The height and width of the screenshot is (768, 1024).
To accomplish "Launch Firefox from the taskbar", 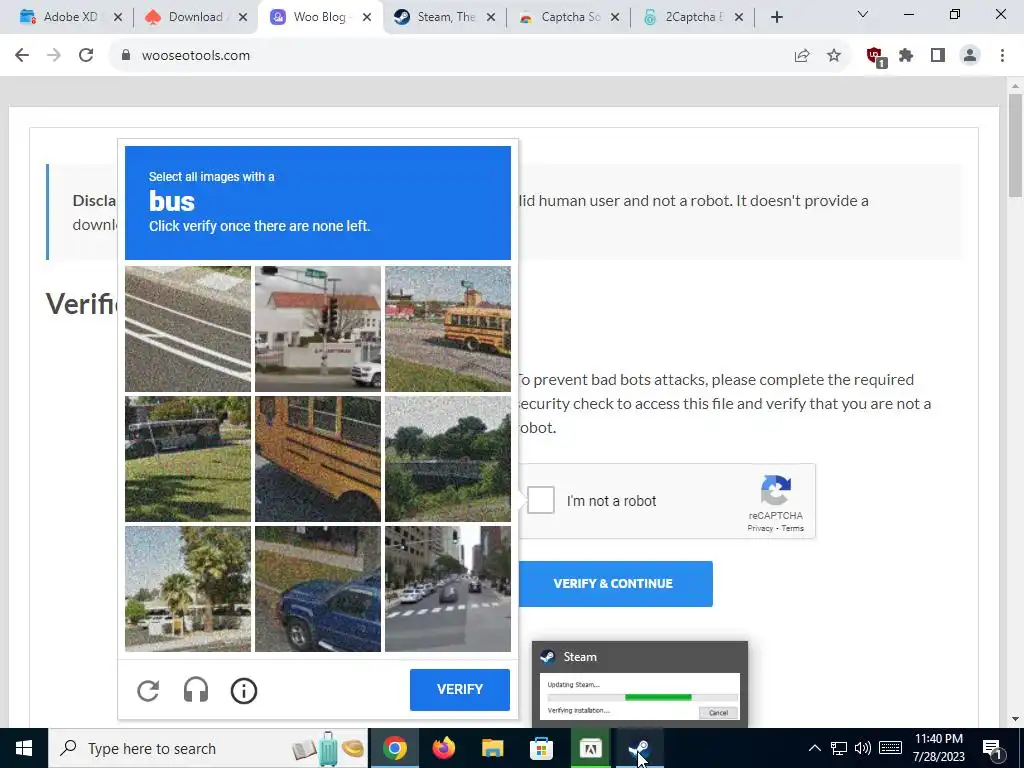I will coord(443,748).
